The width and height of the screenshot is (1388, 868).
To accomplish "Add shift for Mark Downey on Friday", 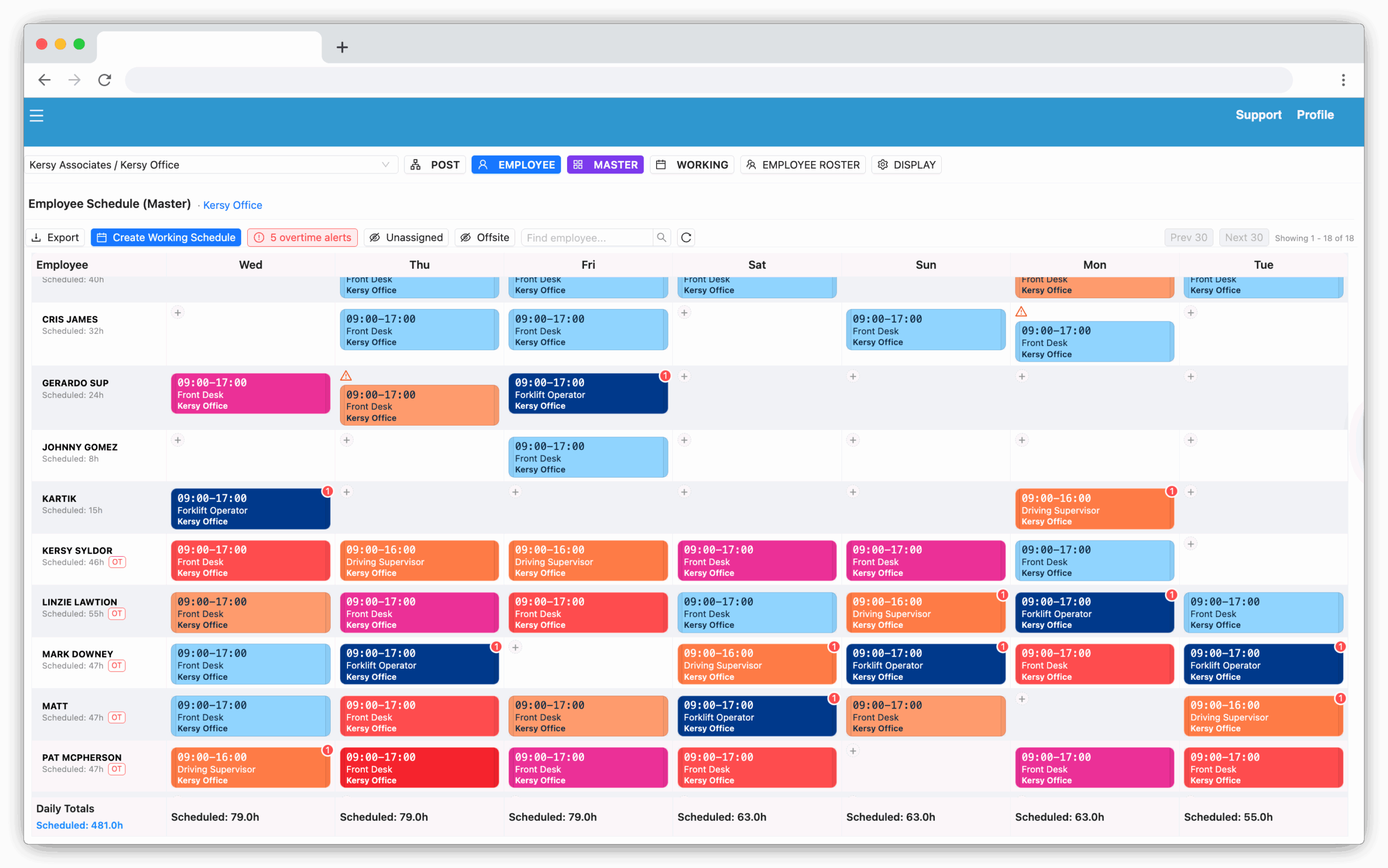I will coord(516,647).
